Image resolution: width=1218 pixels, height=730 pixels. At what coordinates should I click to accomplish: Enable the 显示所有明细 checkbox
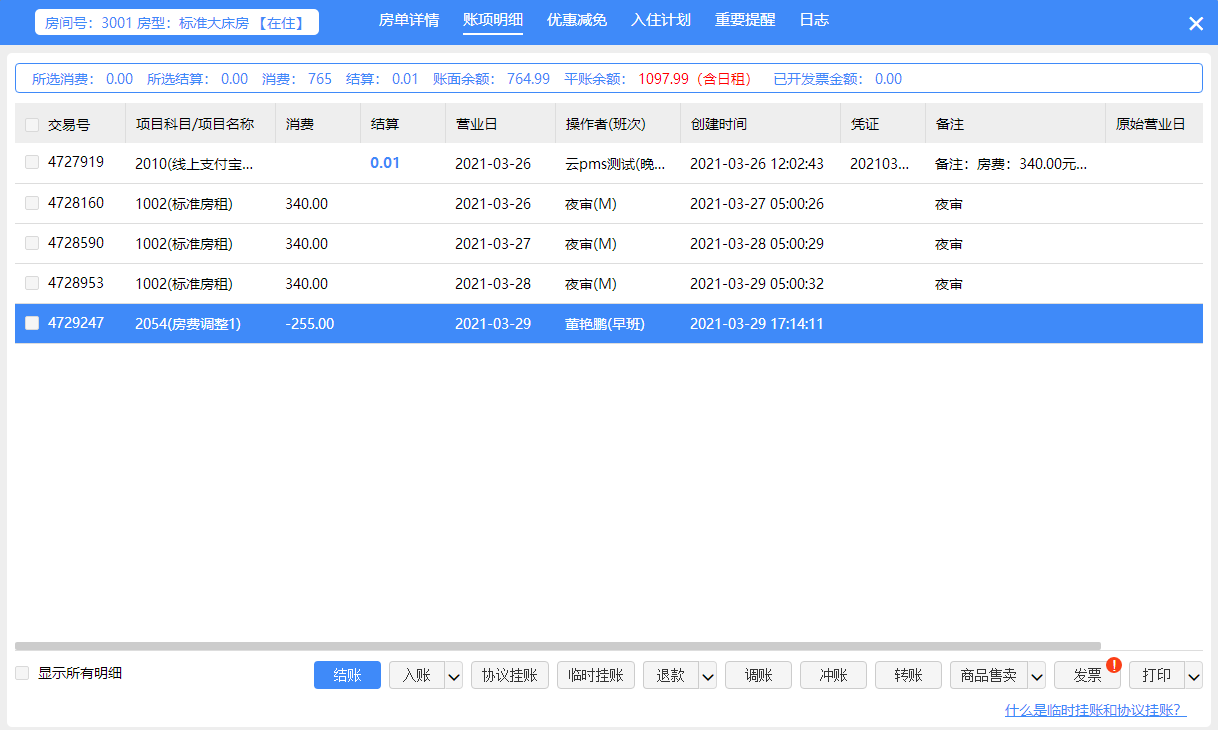point(22,673)
